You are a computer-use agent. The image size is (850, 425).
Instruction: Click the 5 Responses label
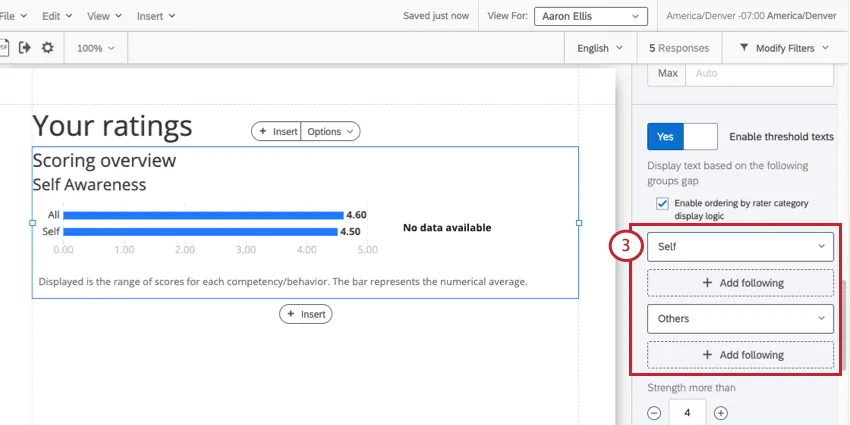(679, 48)
